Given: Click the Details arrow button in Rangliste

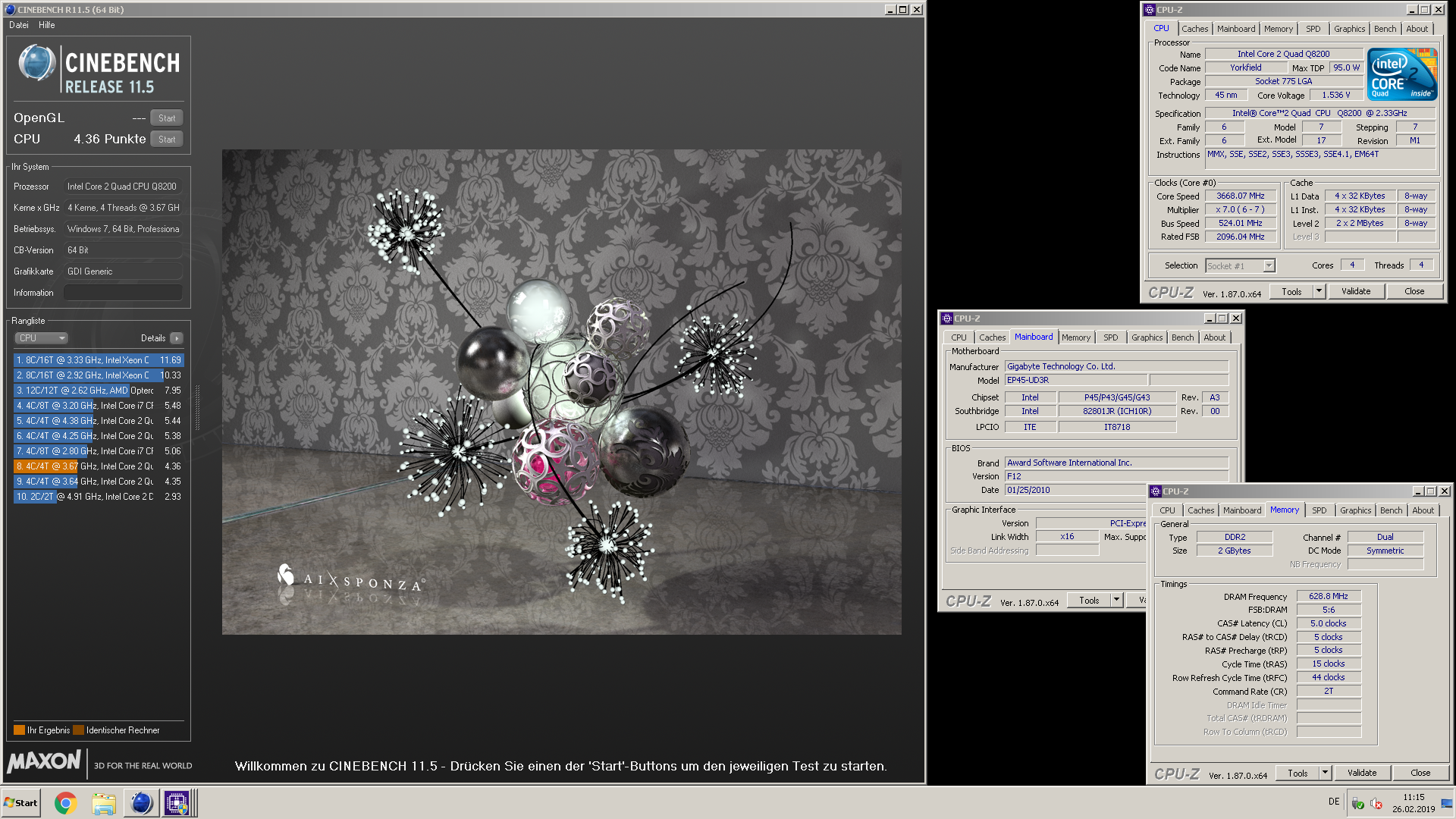Looking at the screenshot, I should click(177, 338).
